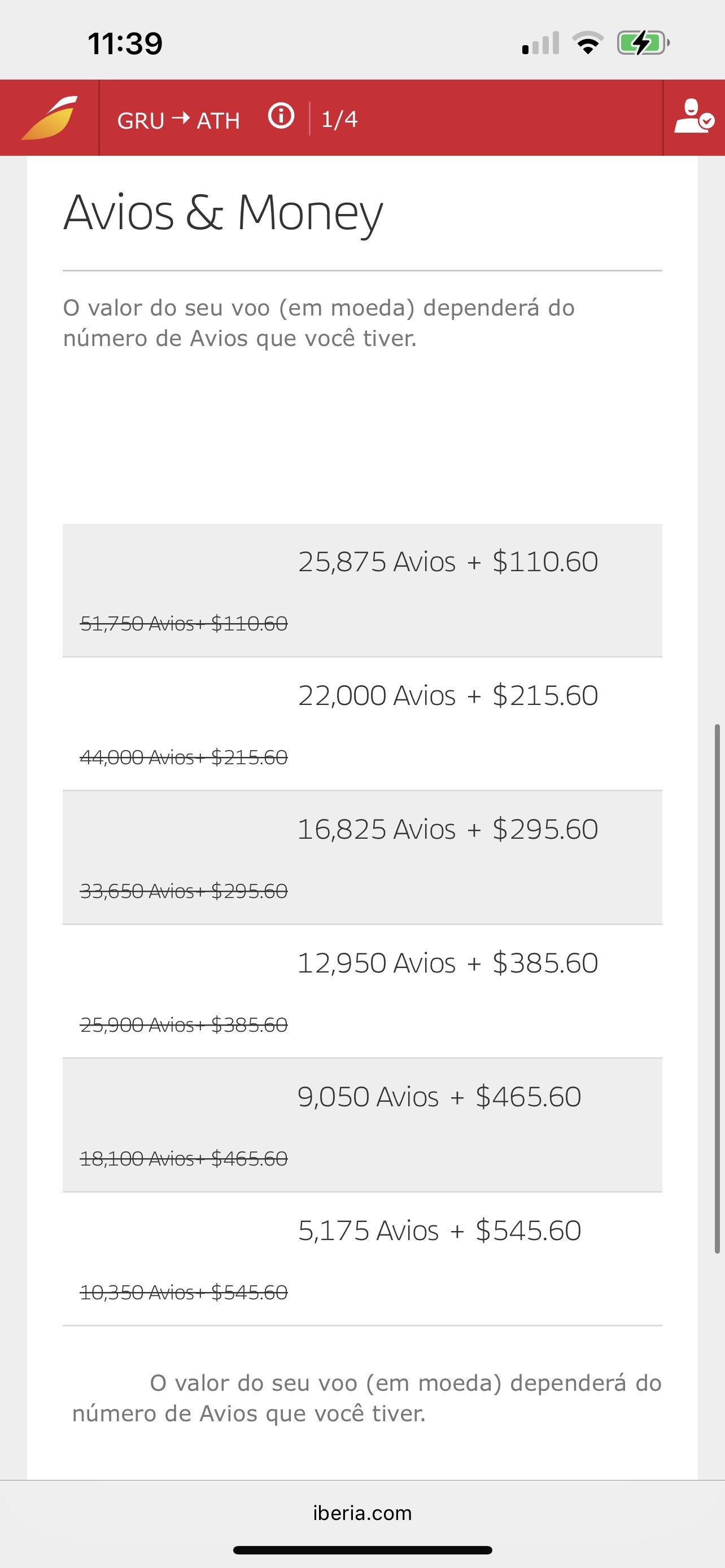
Task: Open the flight info circle icon
Action: point(281,116)
